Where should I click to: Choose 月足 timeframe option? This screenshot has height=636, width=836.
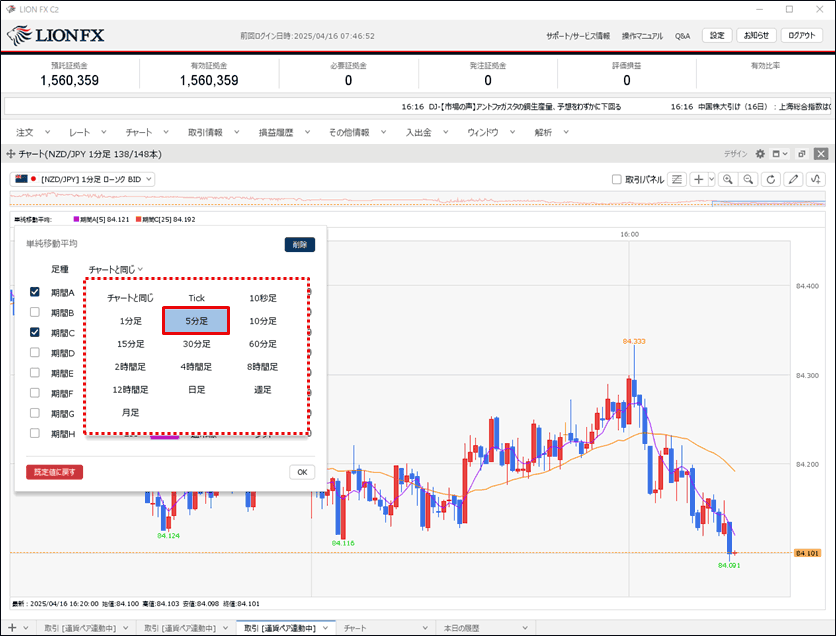coord(130,413)
